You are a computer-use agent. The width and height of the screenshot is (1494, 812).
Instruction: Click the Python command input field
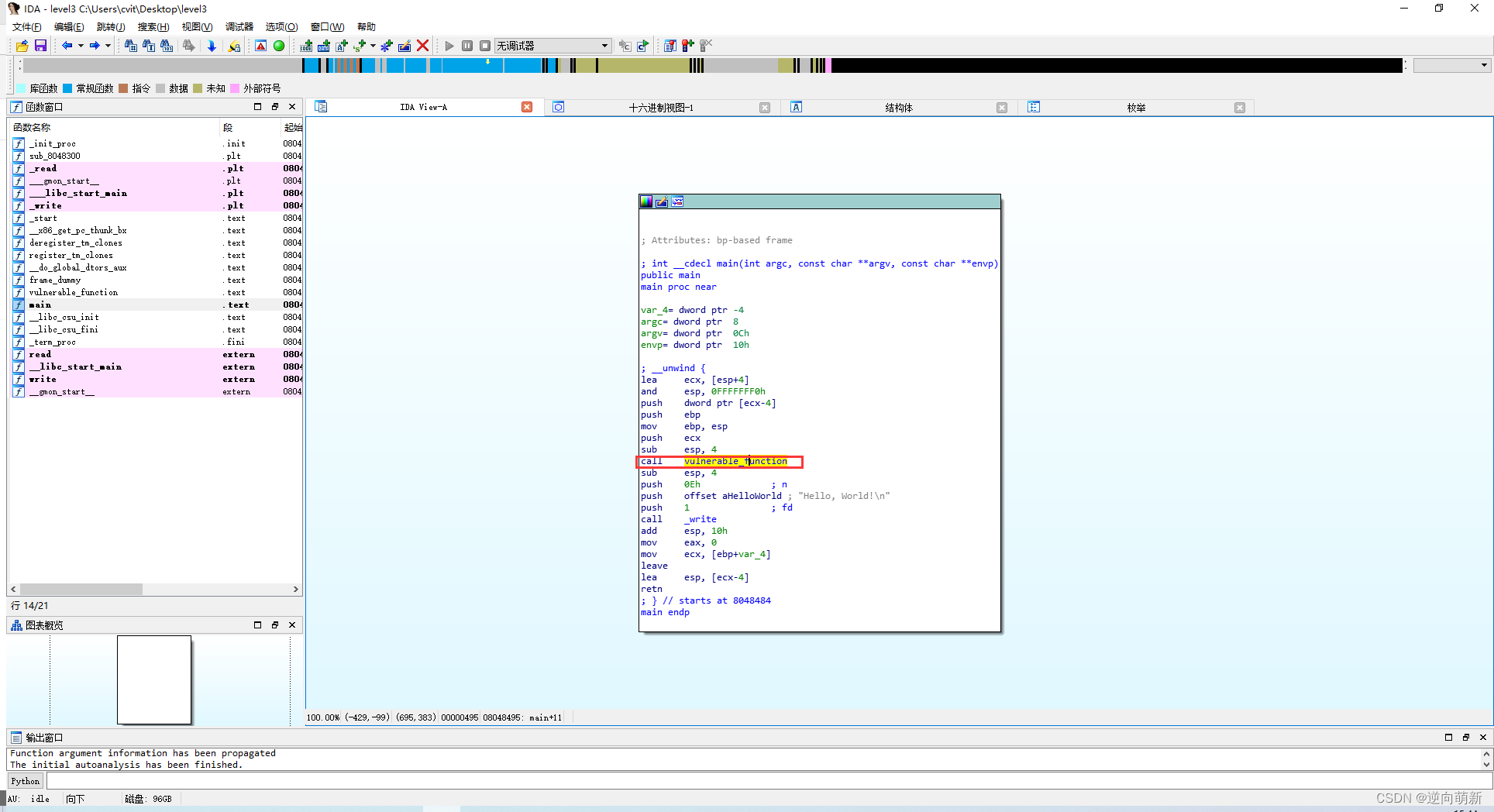tap(769, 781)
